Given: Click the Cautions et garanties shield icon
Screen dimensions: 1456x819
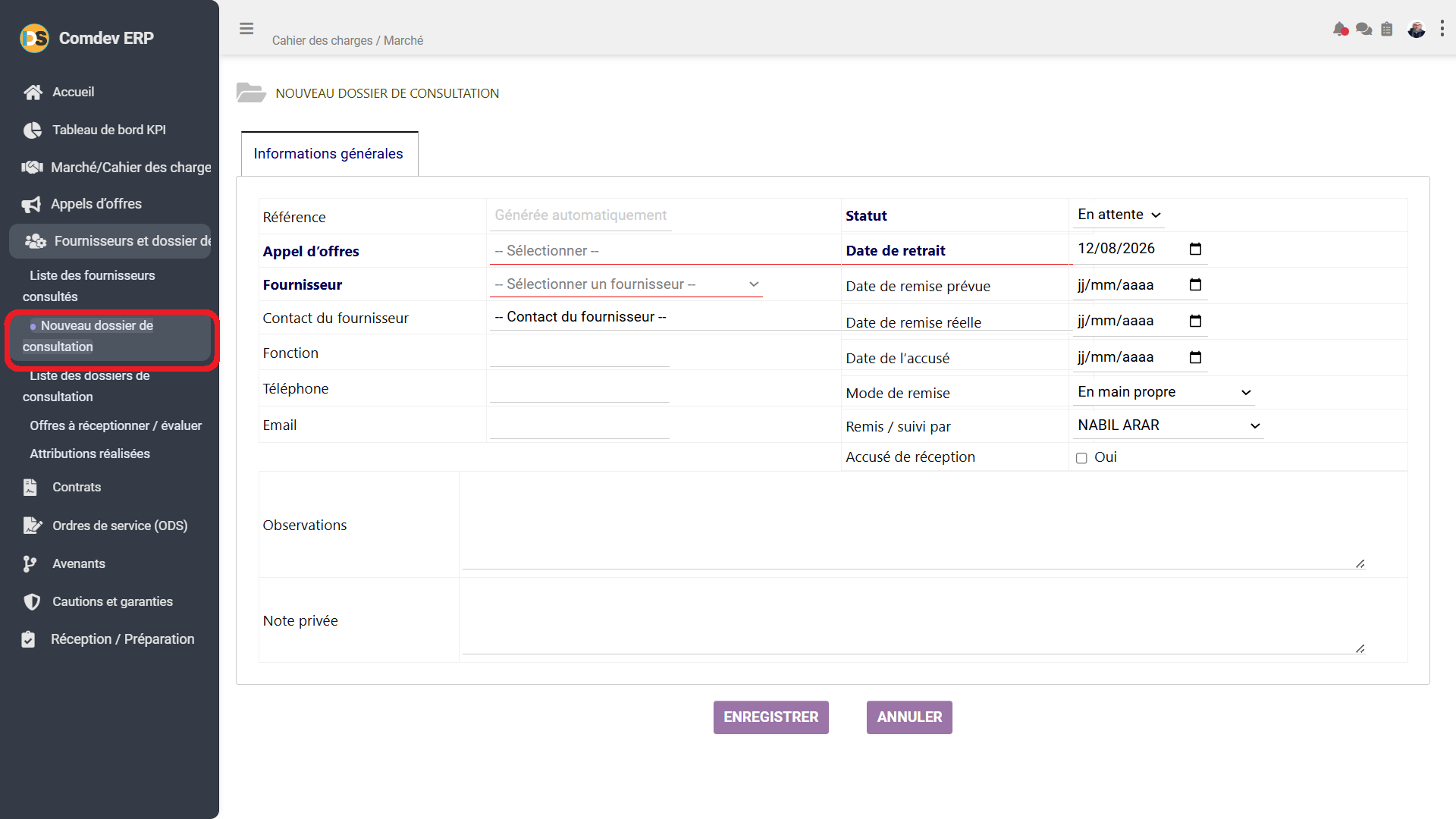Looking at the screenshot, I should (x=32, y=602).
